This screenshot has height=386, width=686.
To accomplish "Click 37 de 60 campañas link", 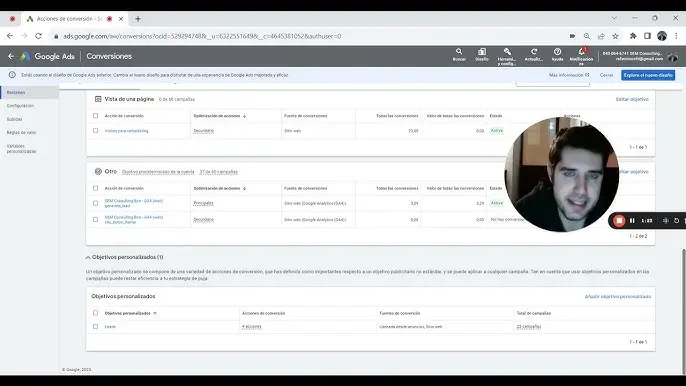I will coord(219,172).
